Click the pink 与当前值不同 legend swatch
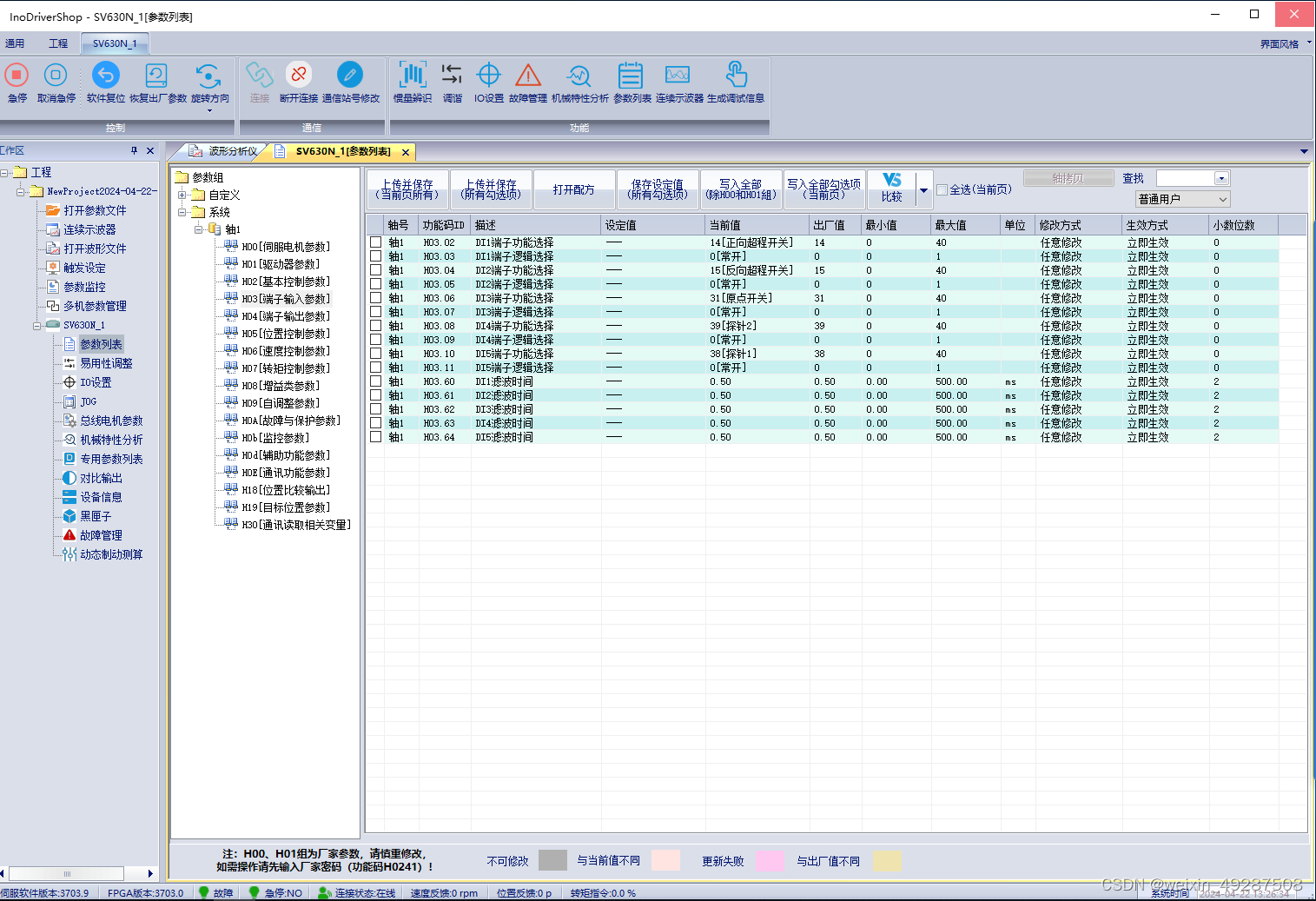1316x901 pixels. [x=665, y=860]
